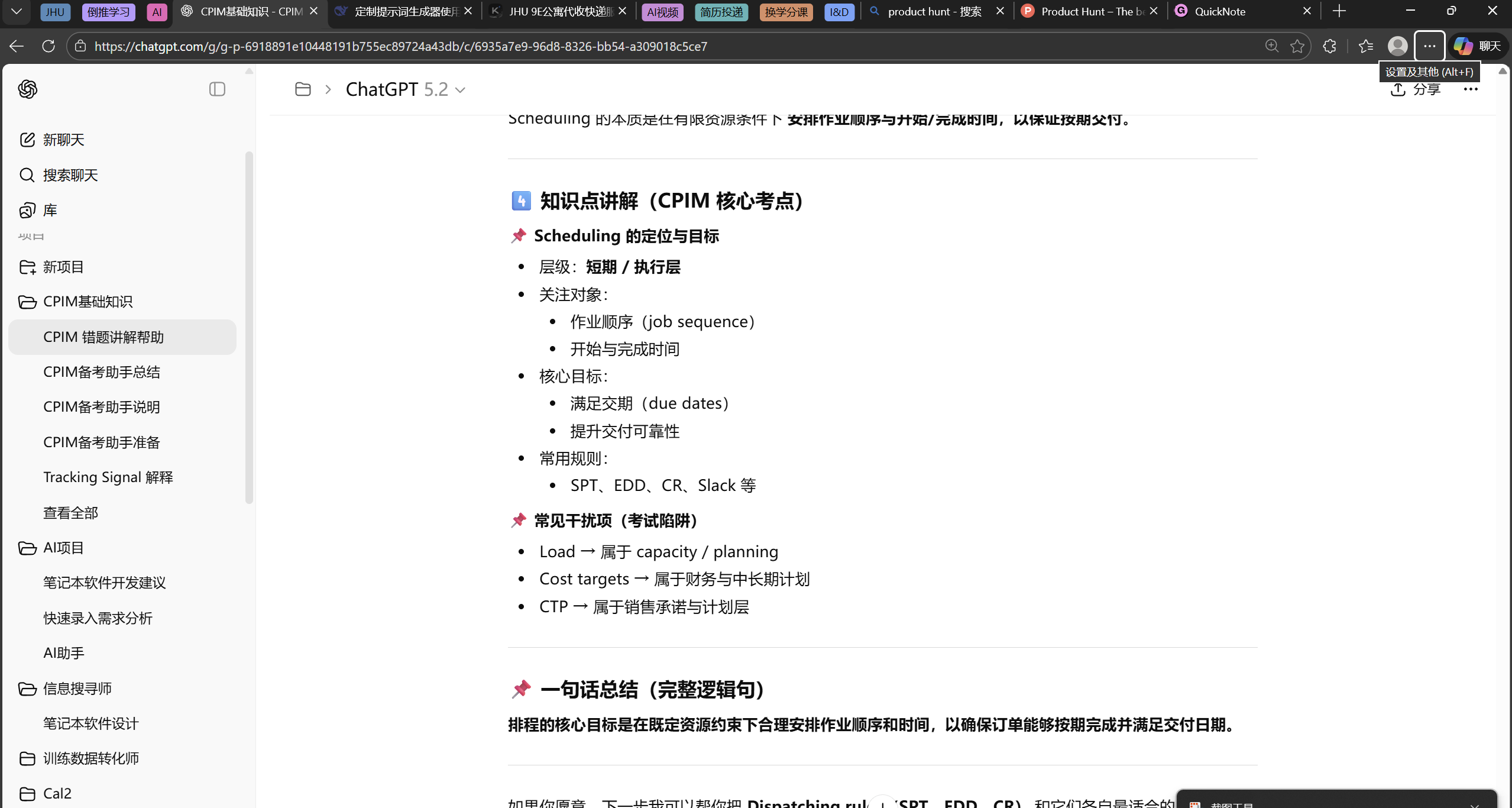Collapse the sidebar using the toggle icon

[x=216, y=89]
